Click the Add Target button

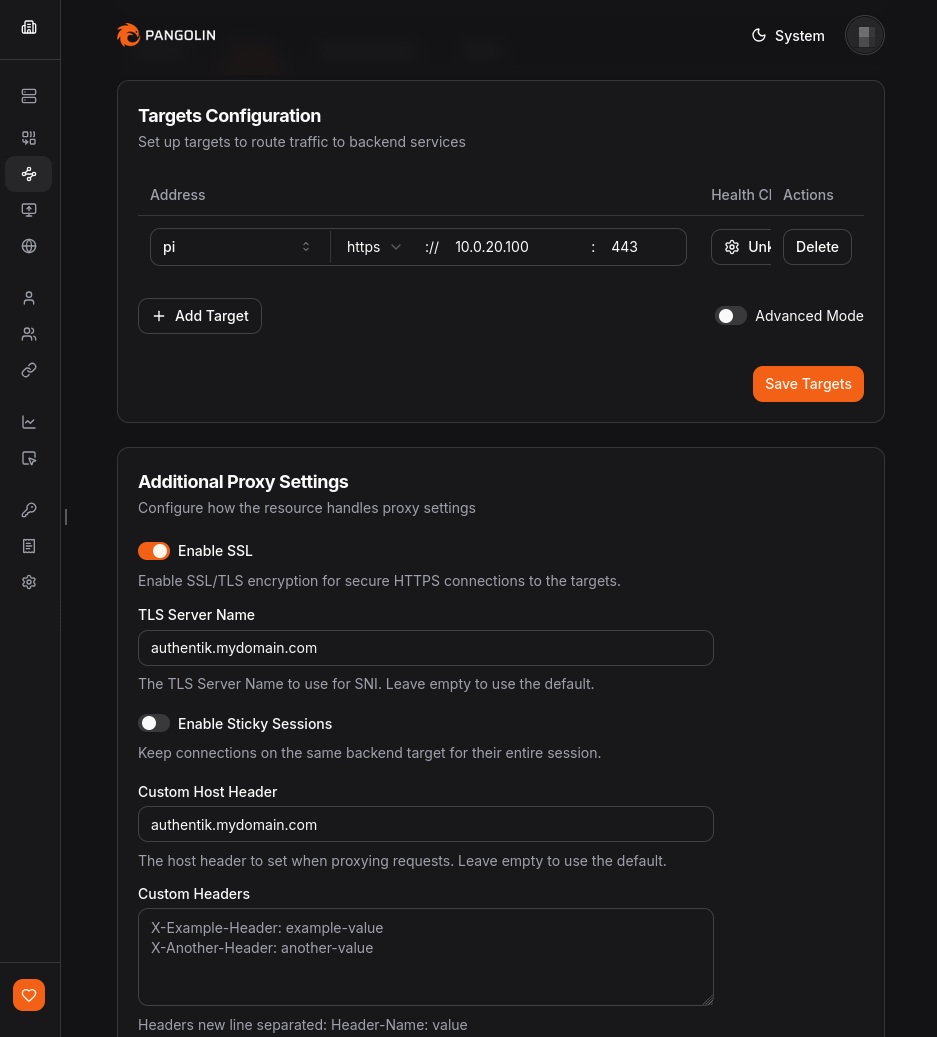click(x=200, y=316)
